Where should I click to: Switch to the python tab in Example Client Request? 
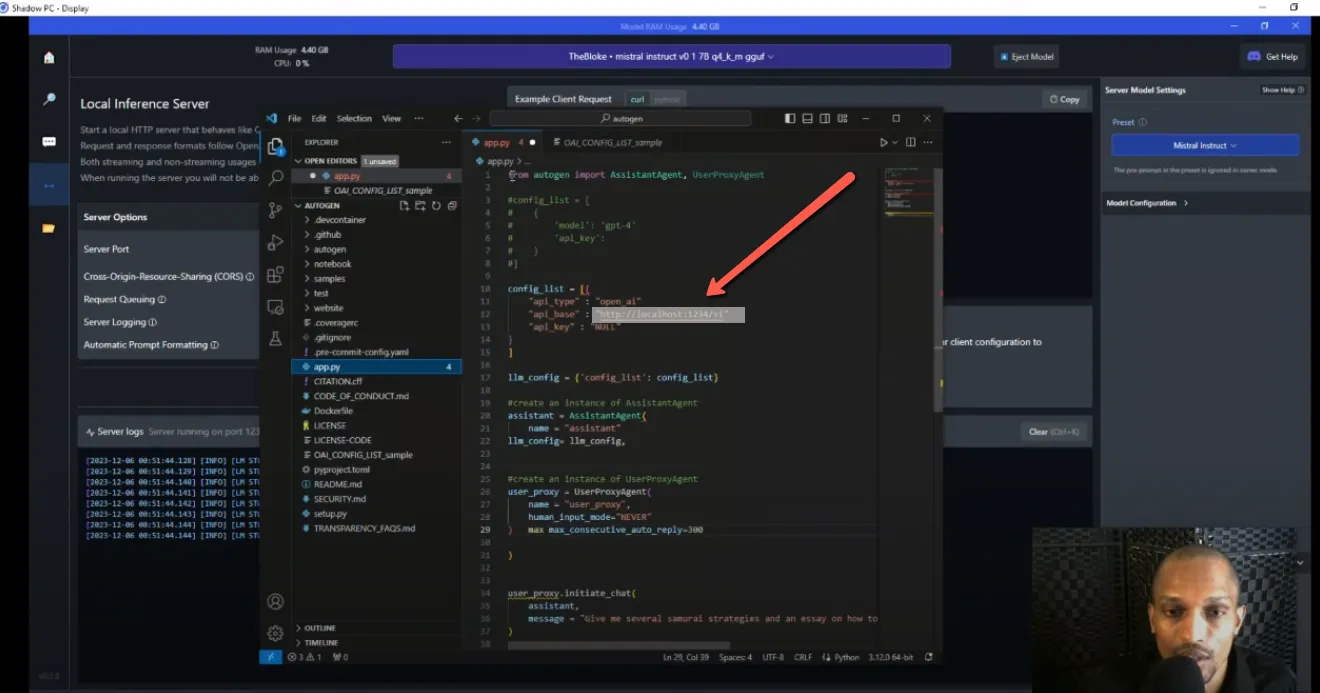[x=666, y=99]
